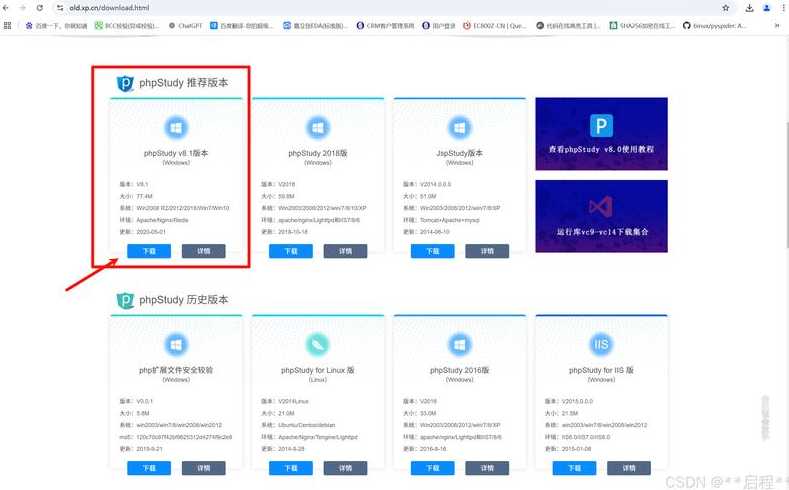The height and width of the screenshot is (490, 789).
Task: Show more bookmarks via the overflow chevron
Action: pos(777,25)
